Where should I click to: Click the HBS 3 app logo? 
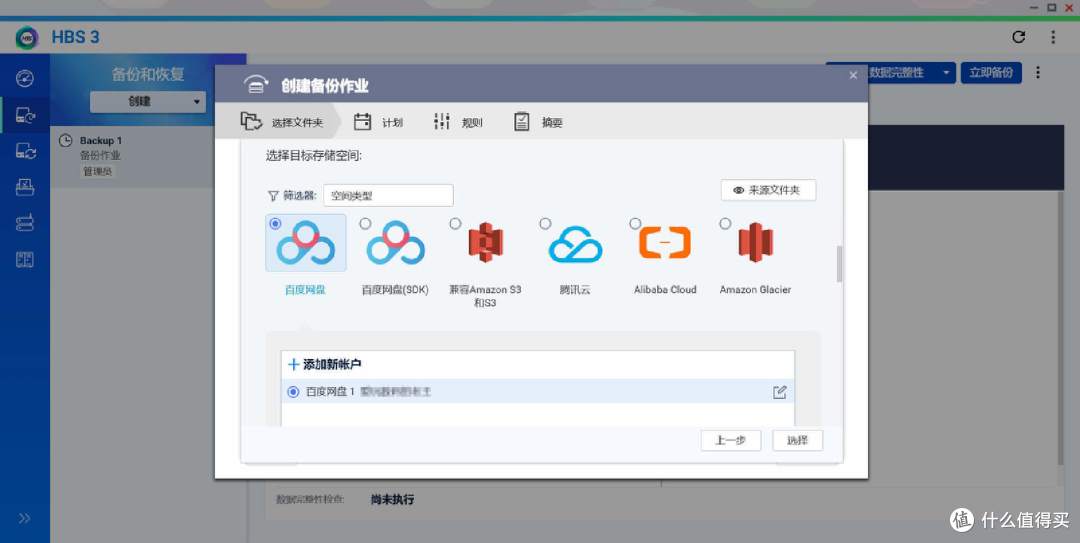(27, 37)
